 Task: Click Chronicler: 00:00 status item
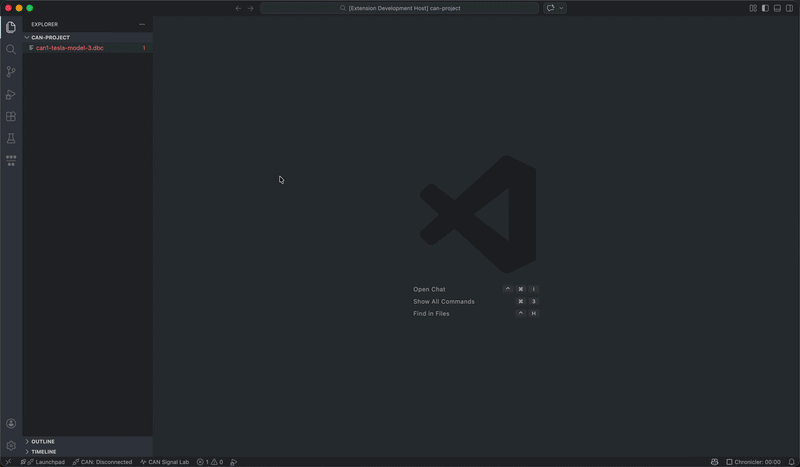pos(753,462)
